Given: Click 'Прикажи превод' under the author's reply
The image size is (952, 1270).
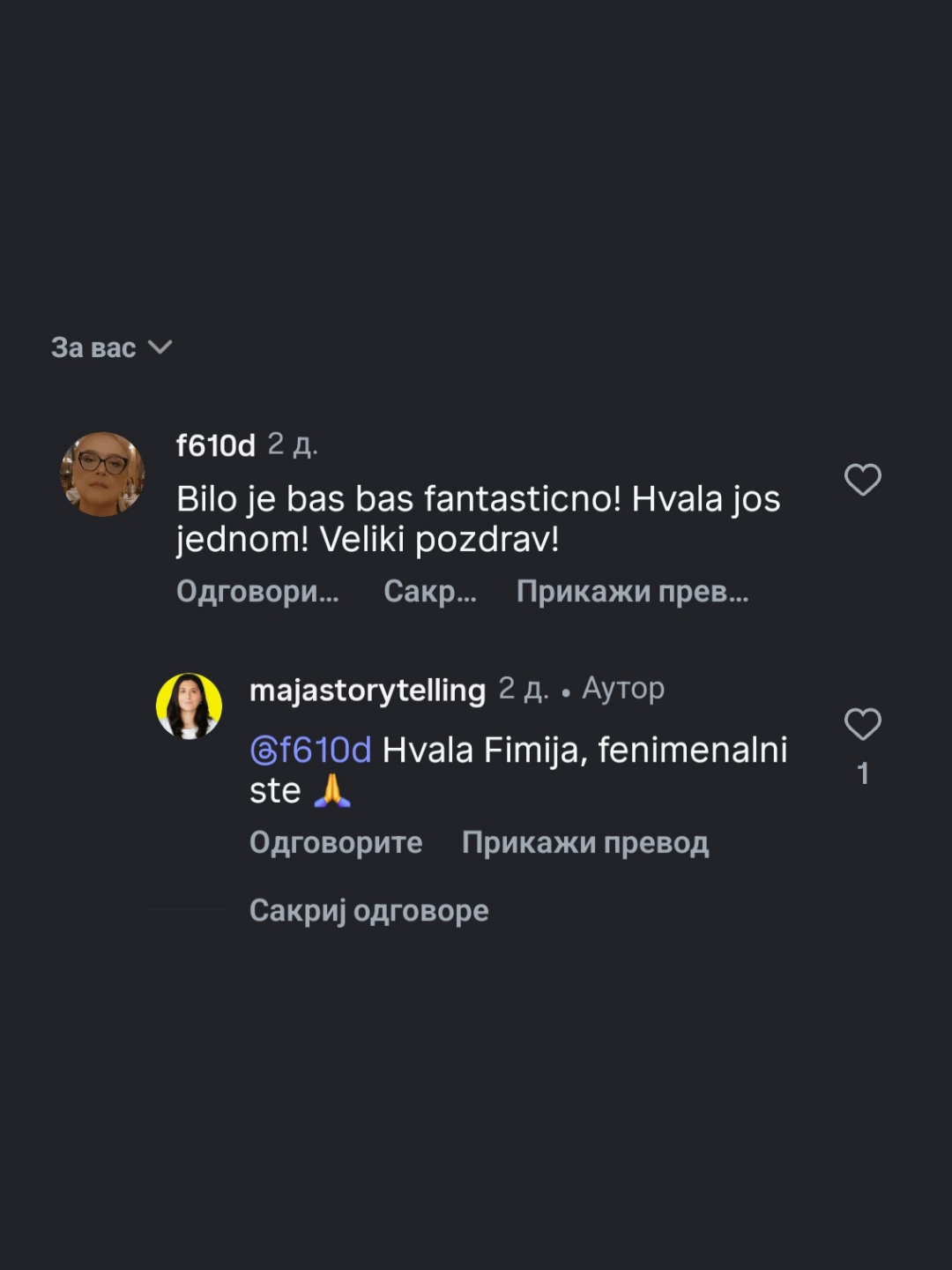Looking at the screenshot, I should tap(585, 842).
